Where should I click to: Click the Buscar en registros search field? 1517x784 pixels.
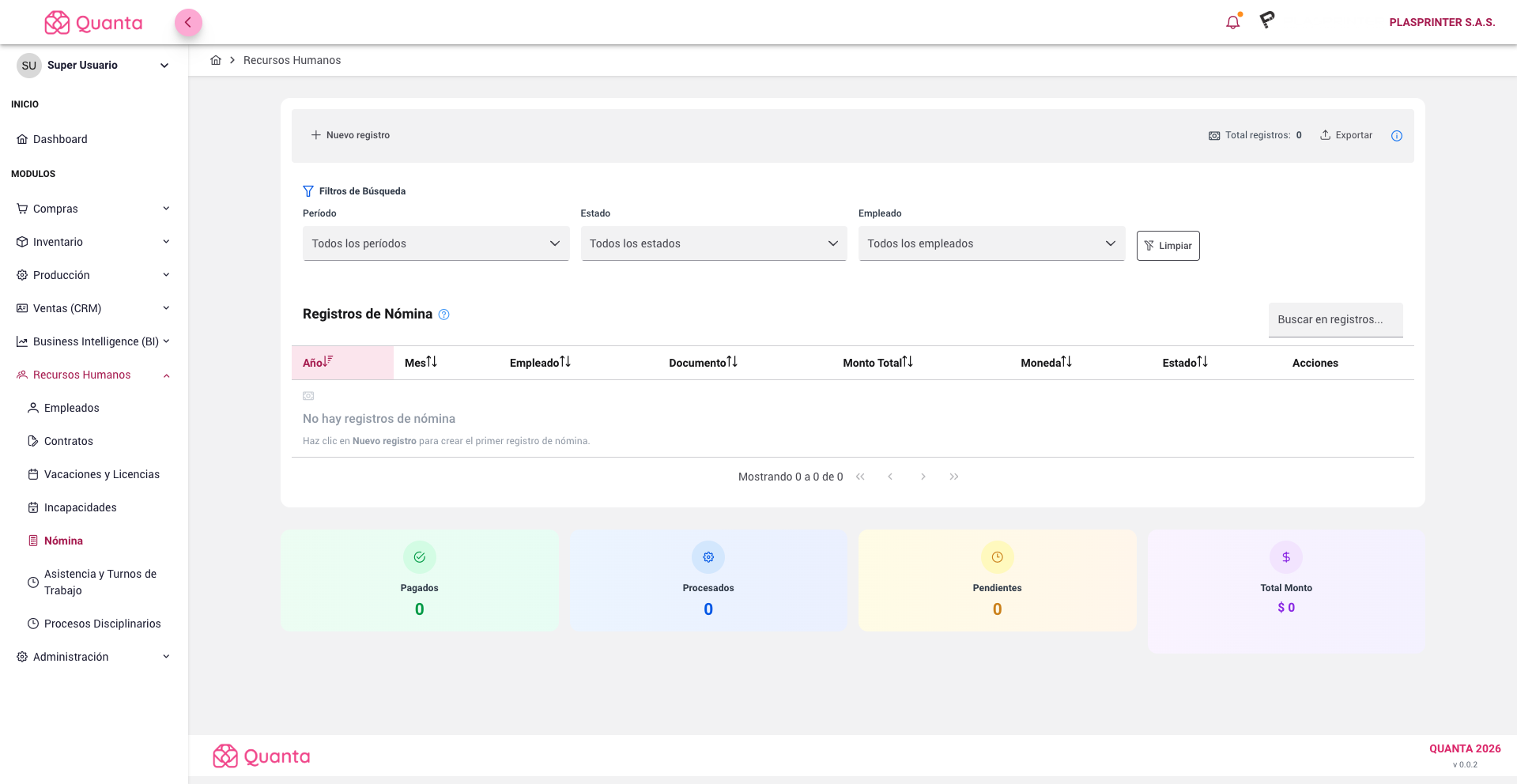[x=1335, y=319]
